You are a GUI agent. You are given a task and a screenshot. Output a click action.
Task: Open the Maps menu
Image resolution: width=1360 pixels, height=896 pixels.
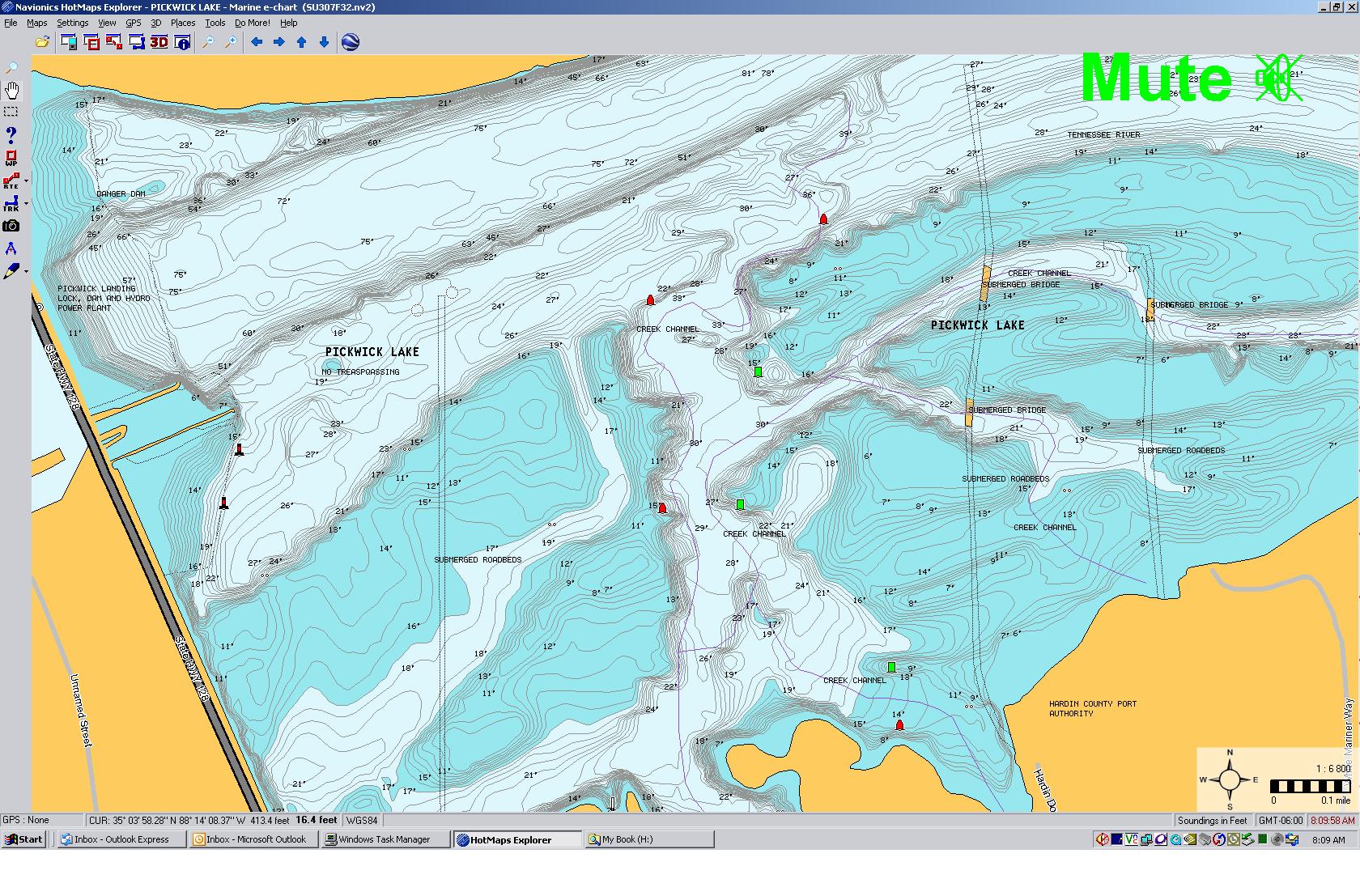coord(37,23)
